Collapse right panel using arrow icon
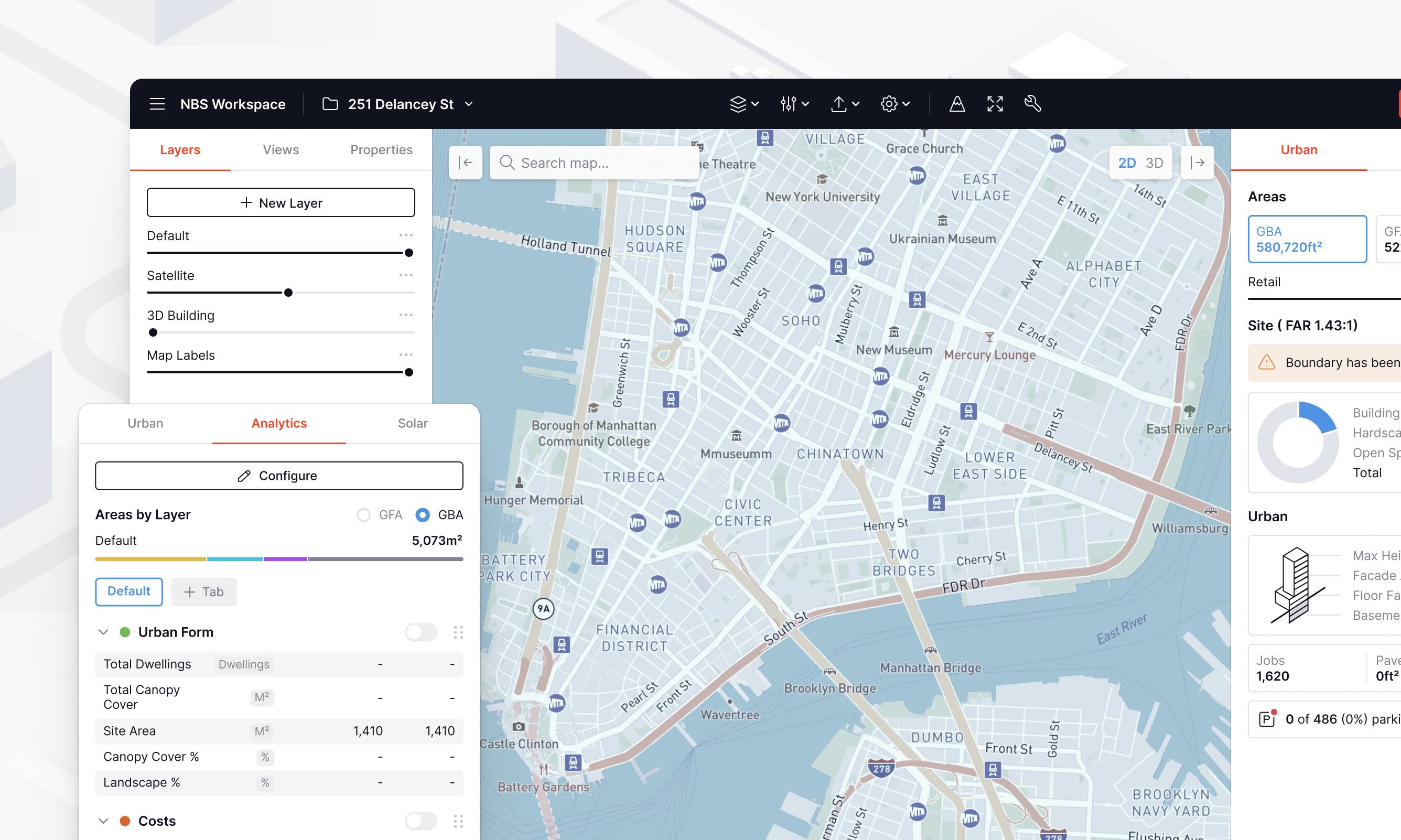The image size is (1401, 840). tap(1197, 163)
